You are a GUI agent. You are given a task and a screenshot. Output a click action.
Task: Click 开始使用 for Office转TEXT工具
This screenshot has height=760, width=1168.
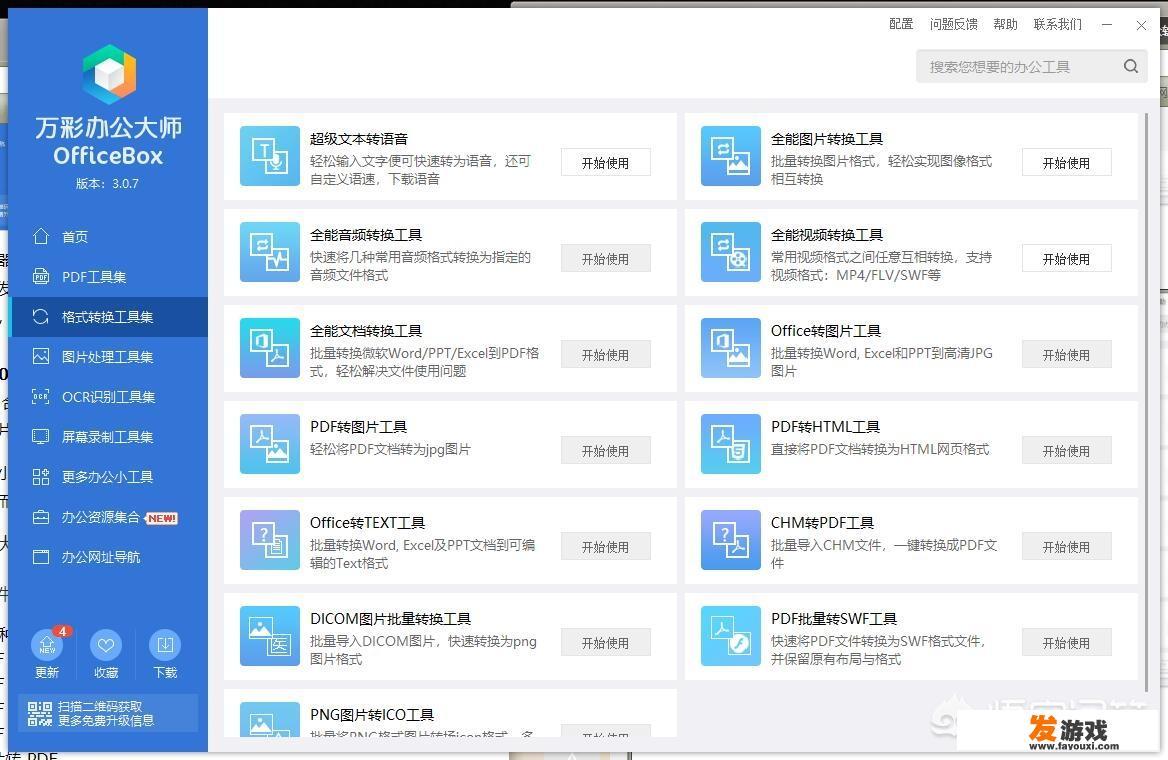coord(606,547)
